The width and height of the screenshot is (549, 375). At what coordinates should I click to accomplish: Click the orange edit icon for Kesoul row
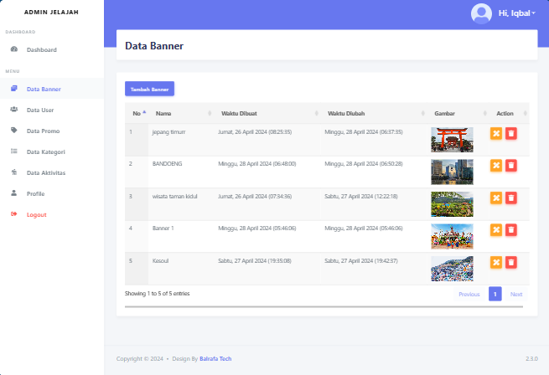[x=496, y=262]
